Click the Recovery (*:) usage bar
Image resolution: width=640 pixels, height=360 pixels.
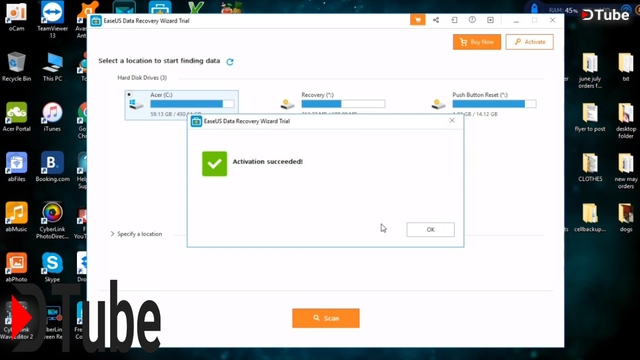click(x=343, y=104)
